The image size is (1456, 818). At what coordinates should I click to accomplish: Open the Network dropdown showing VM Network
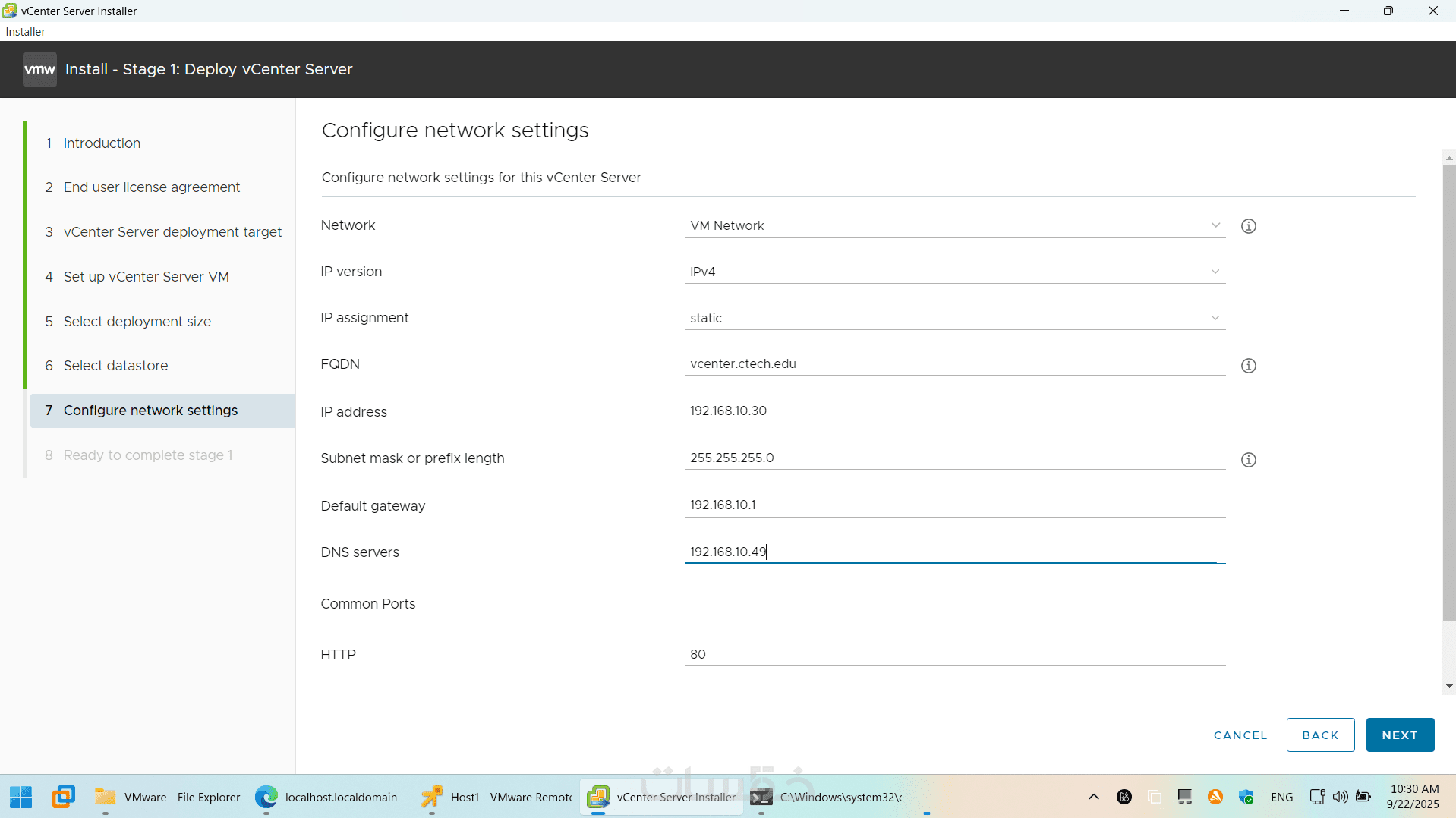pos(955,225)
